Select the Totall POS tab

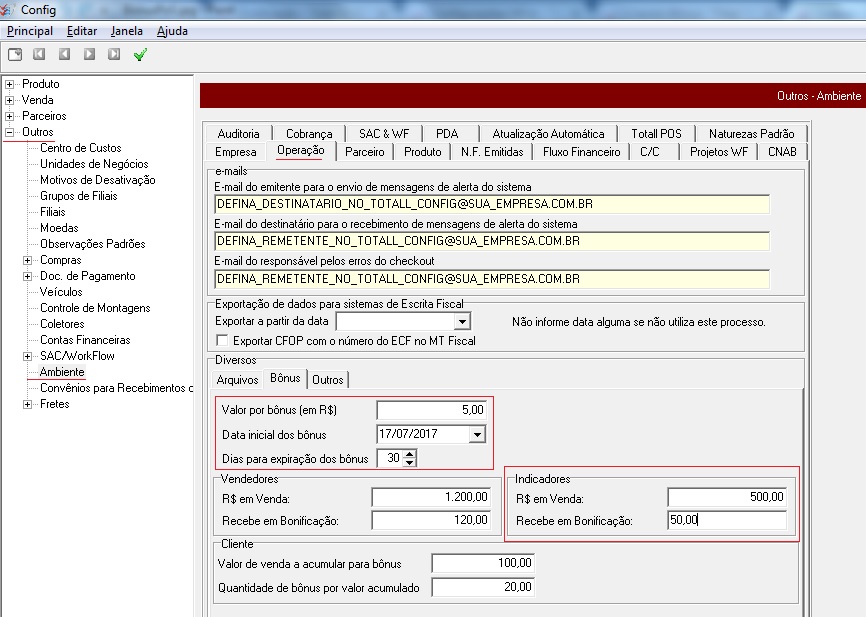[x=656, y=134]
